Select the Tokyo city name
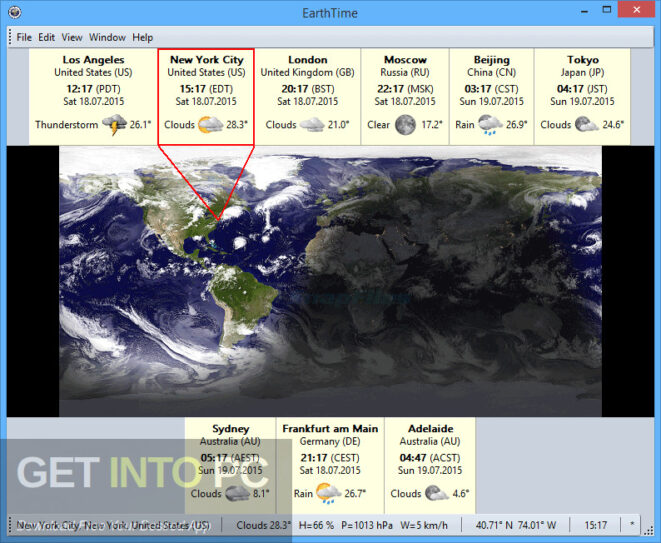 pyautogui.click(x=583, y=60)
